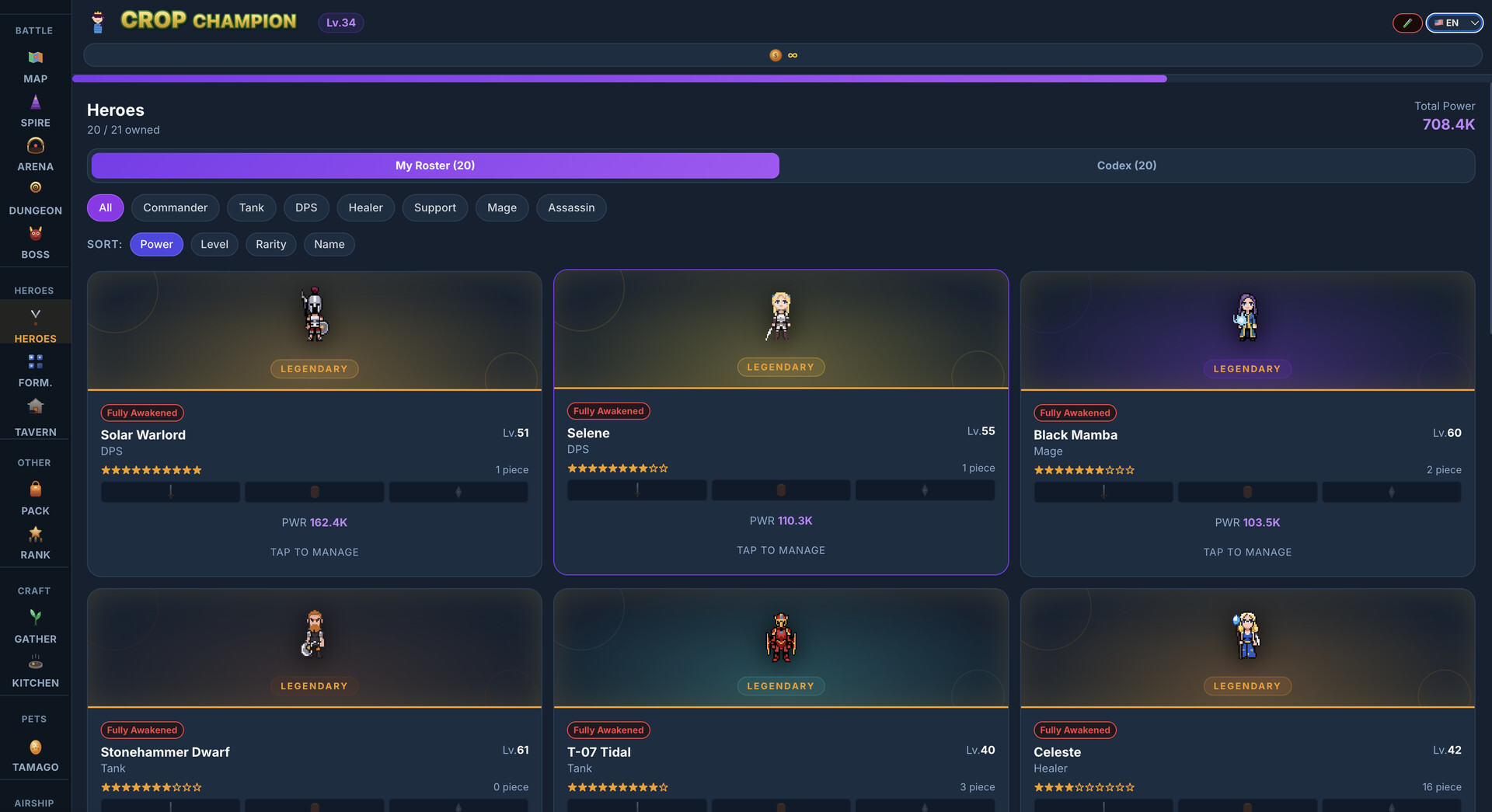Viewport: 1492px width, 812px height.
Task: Activate the Assassin filter chip
Action: (x=571, y=207)
